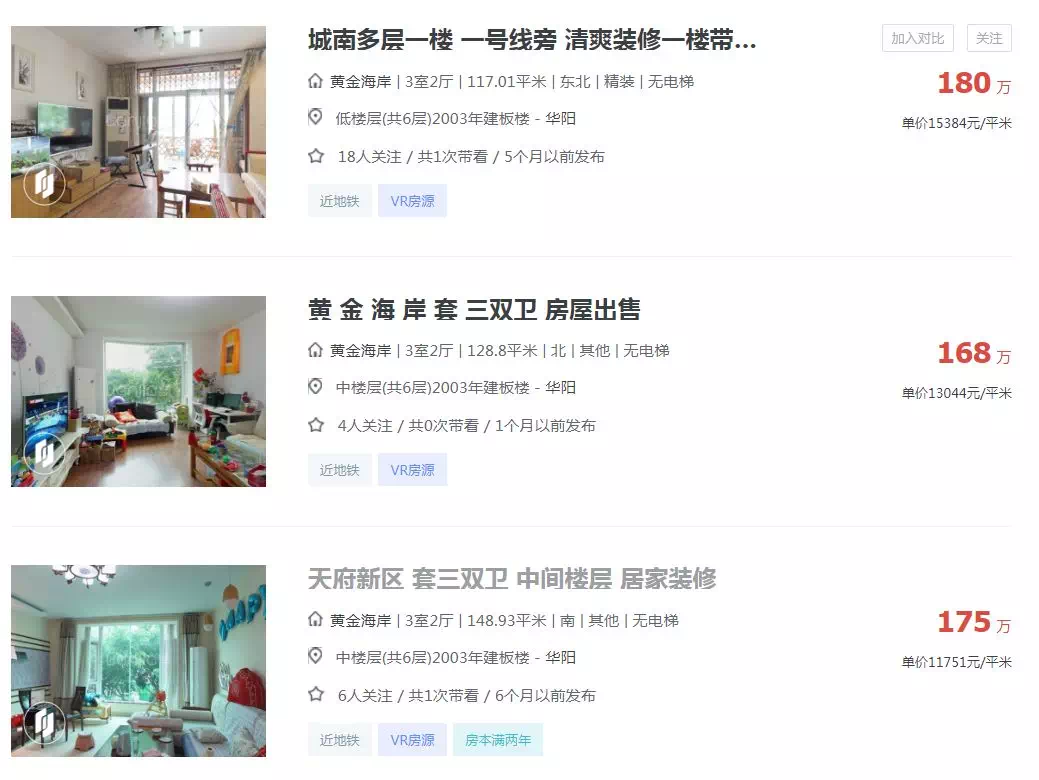The width and height of the screenshot is (1039, 780).
Task: Open listing 天府新区 套三双卫 中间楼层
Action: (x=512, y=579)
